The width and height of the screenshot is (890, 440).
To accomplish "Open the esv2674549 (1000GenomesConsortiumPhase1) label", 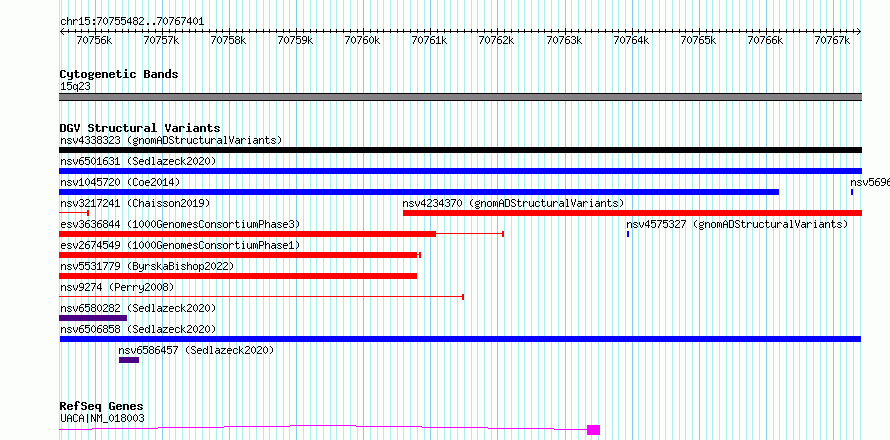I will [180, 245].
